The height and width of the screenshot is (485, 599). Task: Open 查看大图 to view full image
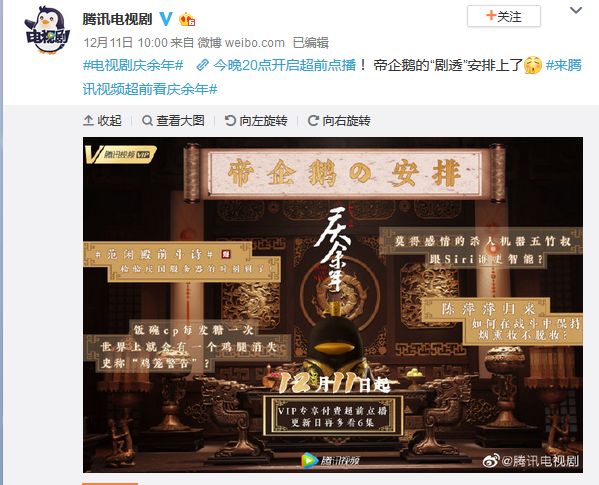click(173, 121)
